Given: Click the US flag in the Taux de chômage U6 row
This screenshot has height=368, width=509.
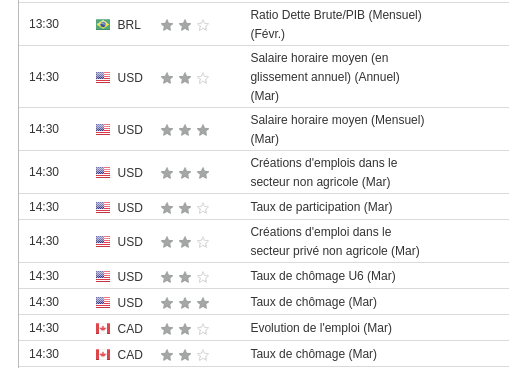Looking at the screenshot, I should 103,276.
